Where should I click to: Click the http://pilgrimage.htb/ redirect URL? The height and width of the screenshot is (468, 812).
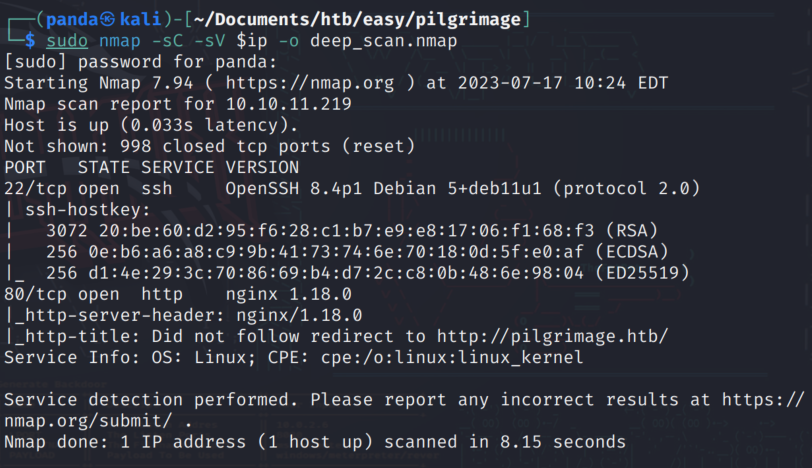pyautogui.click(x=553, y=337)
